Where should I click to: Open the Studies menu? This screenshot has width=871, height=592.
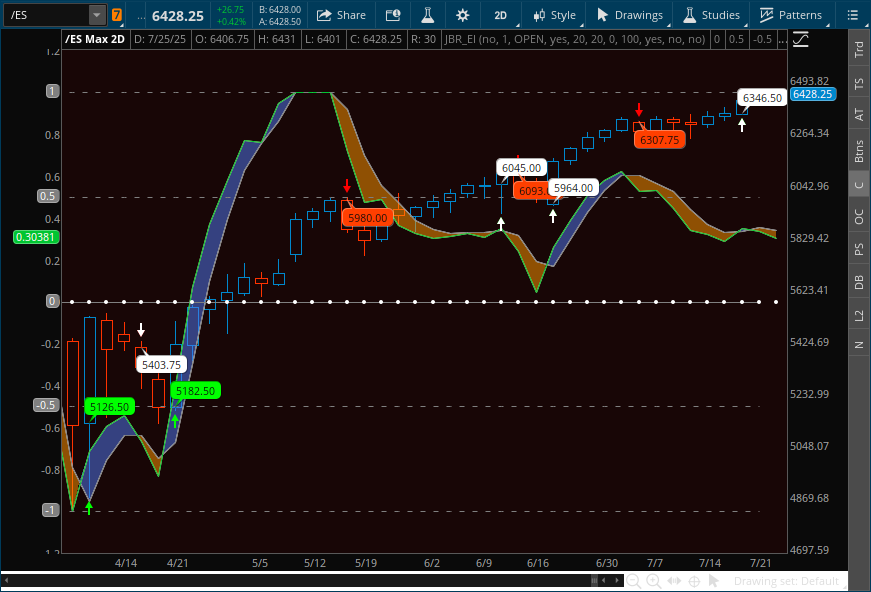tap(712, 15)
